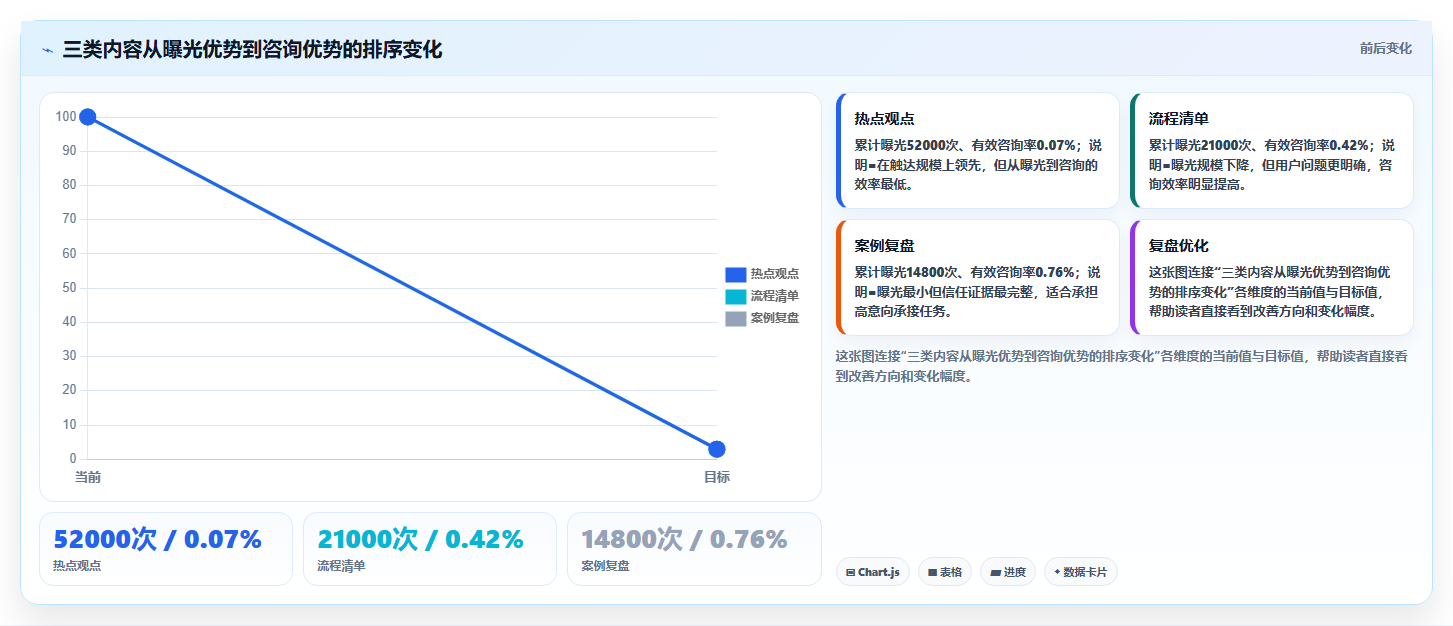Click the 进度 tag icon
Screen dimensions: 1453x626
[995, 573]
